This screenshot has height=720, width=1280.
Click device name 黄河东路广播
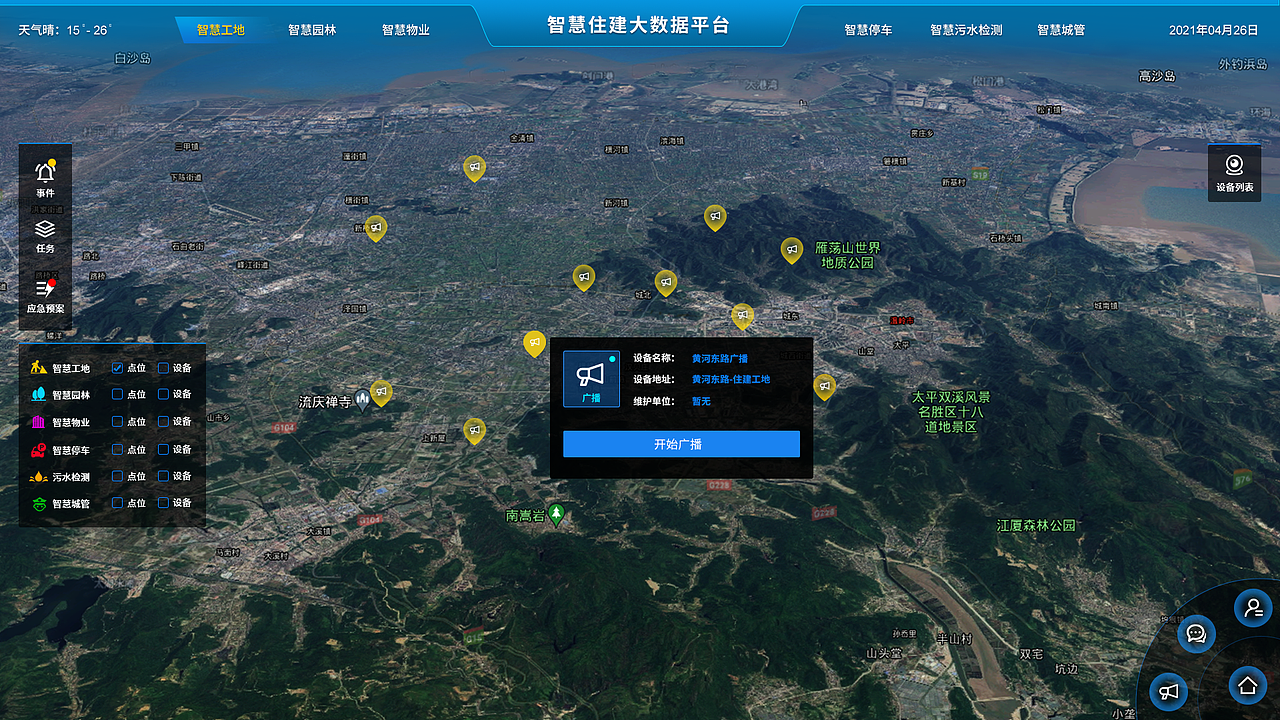click(720, 358)
